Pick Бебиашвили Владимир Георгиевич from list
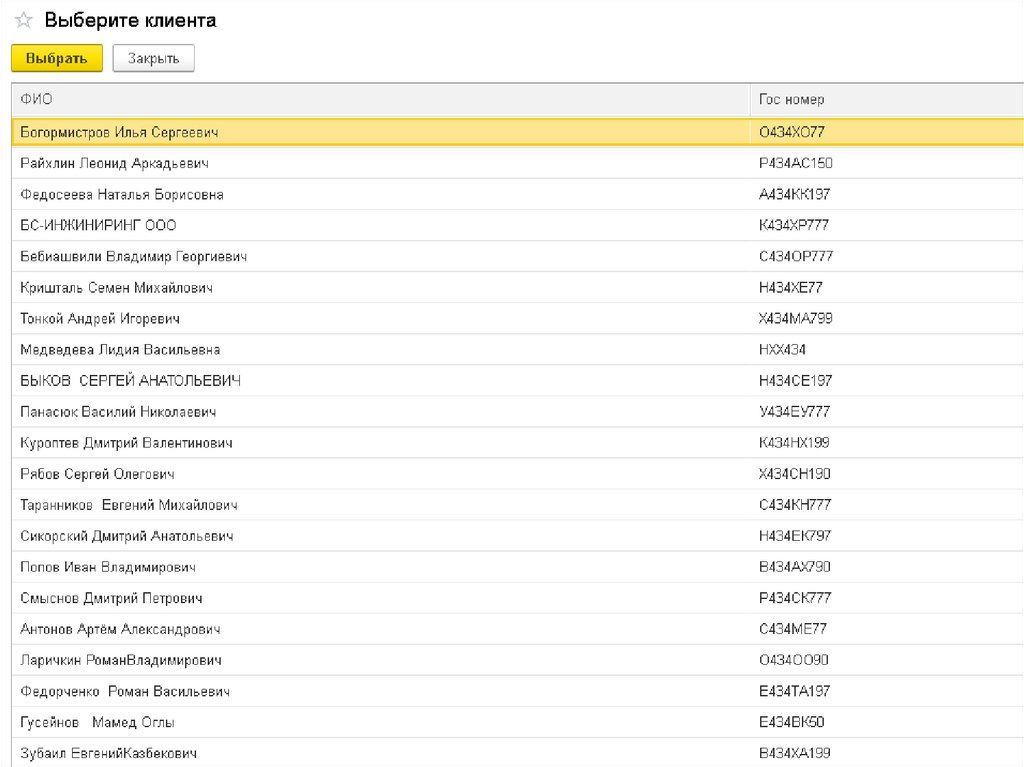The image size is (1024, 767). [133, 256]
